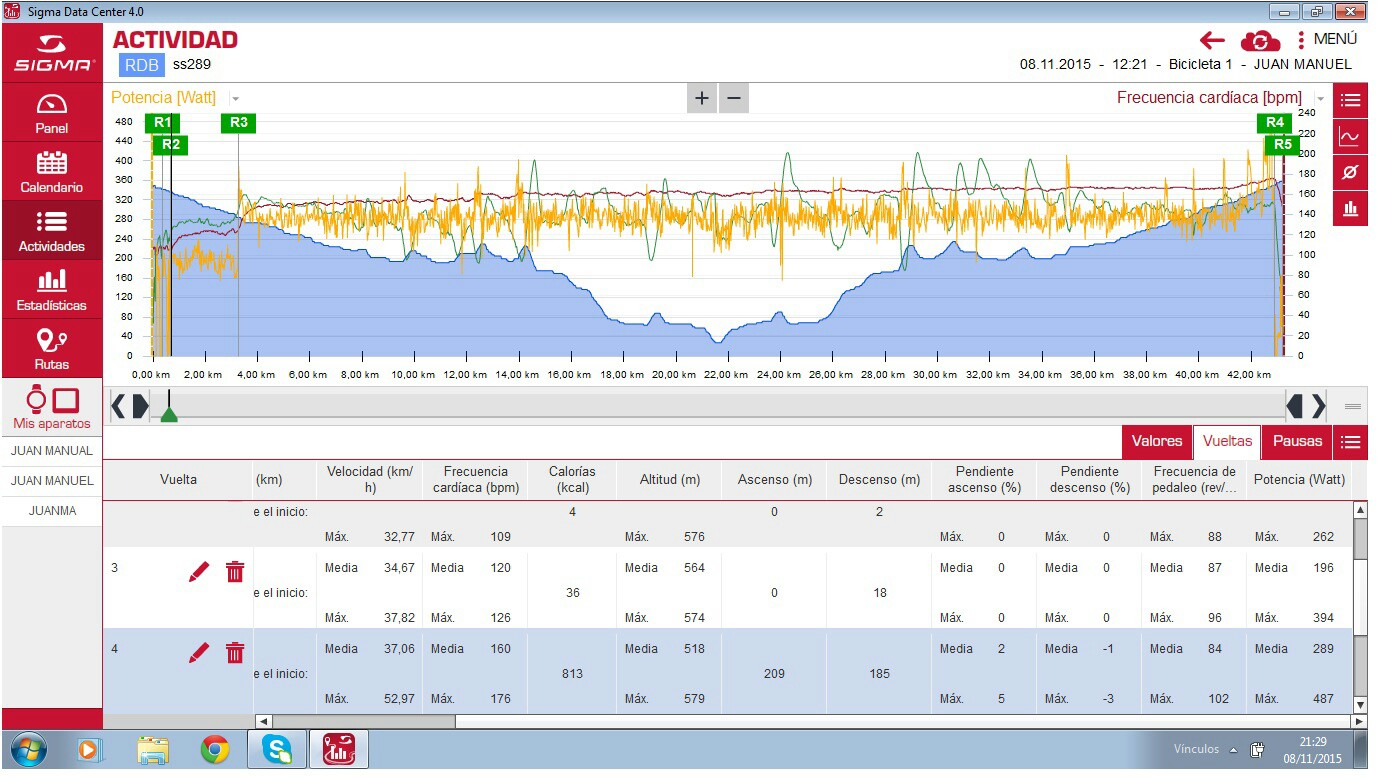Image resolution: width=1380 pixels, height=778 pixels.
Task: Zoom in the chart with plus button
Action: click(x=702, y=98)
